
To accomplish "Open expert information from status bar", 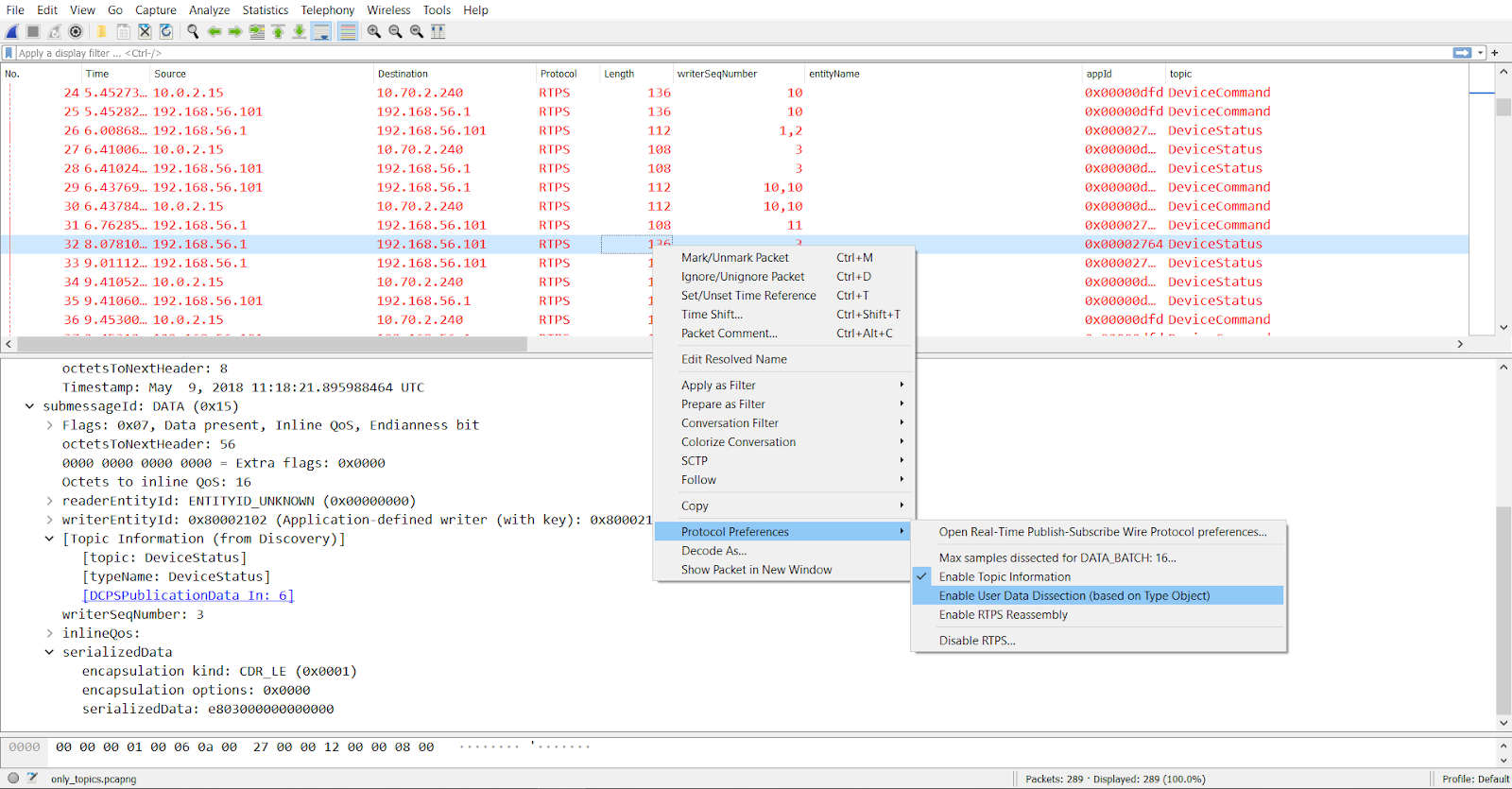I will (x=13, y=779).
